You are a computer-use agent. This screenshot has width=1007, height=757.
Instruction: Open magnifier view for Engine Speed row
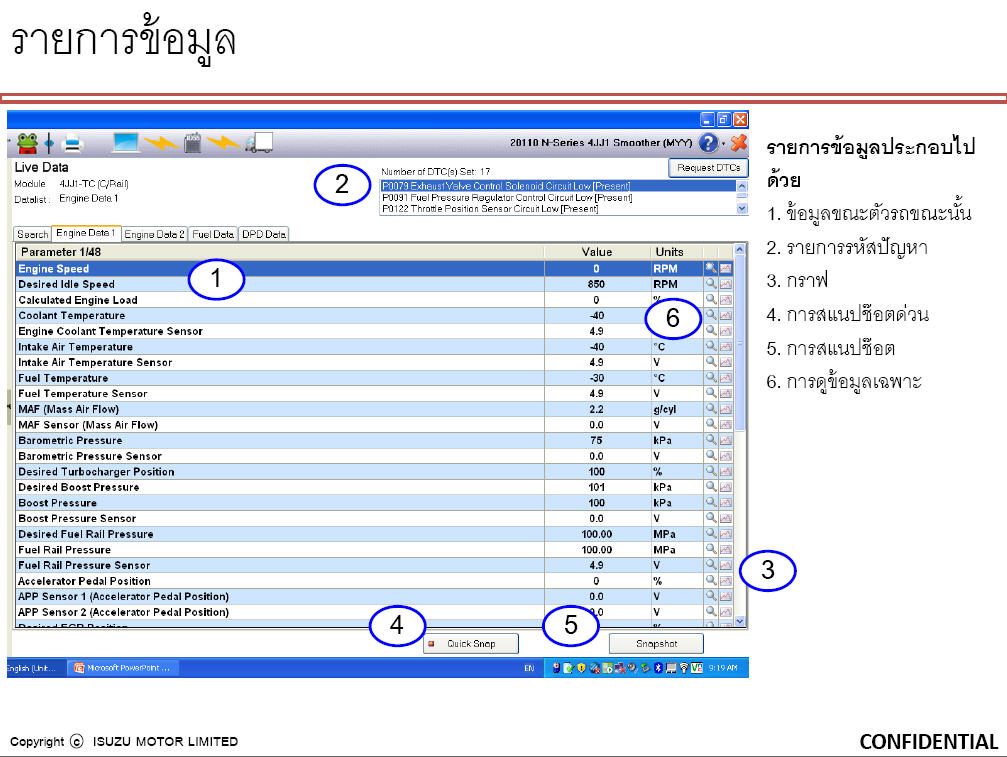coord(710,268)
